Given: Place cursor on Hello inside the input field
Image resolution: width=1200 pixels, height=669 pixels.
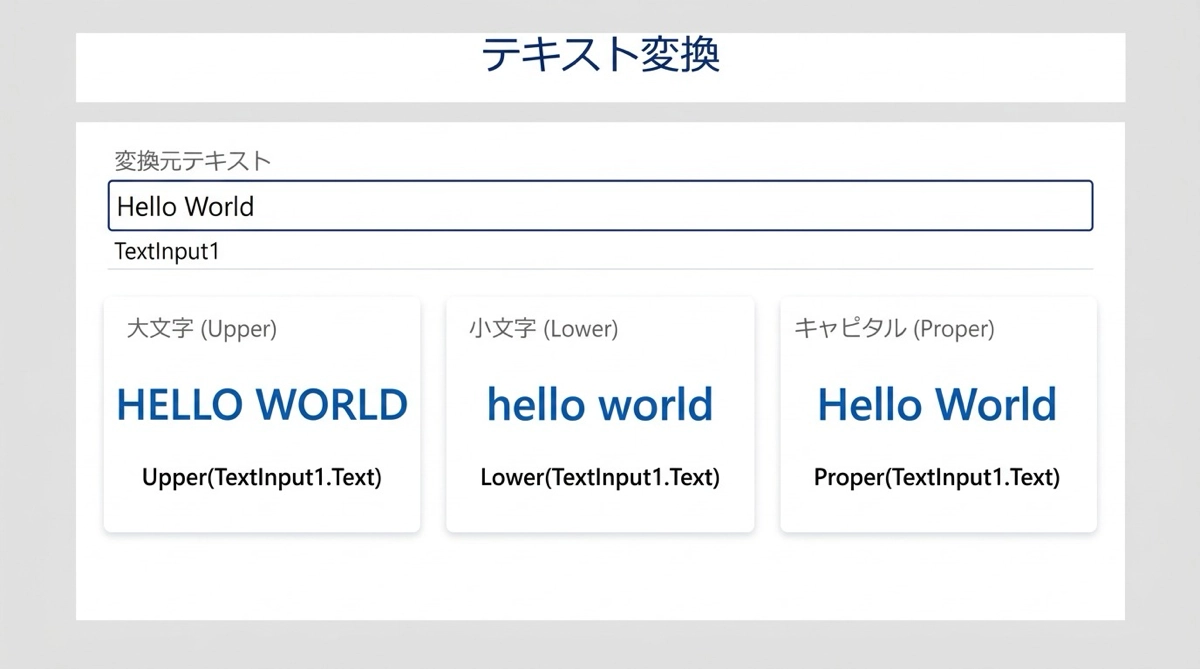Looking at the screenshot, I should click(x=145, y=206).
